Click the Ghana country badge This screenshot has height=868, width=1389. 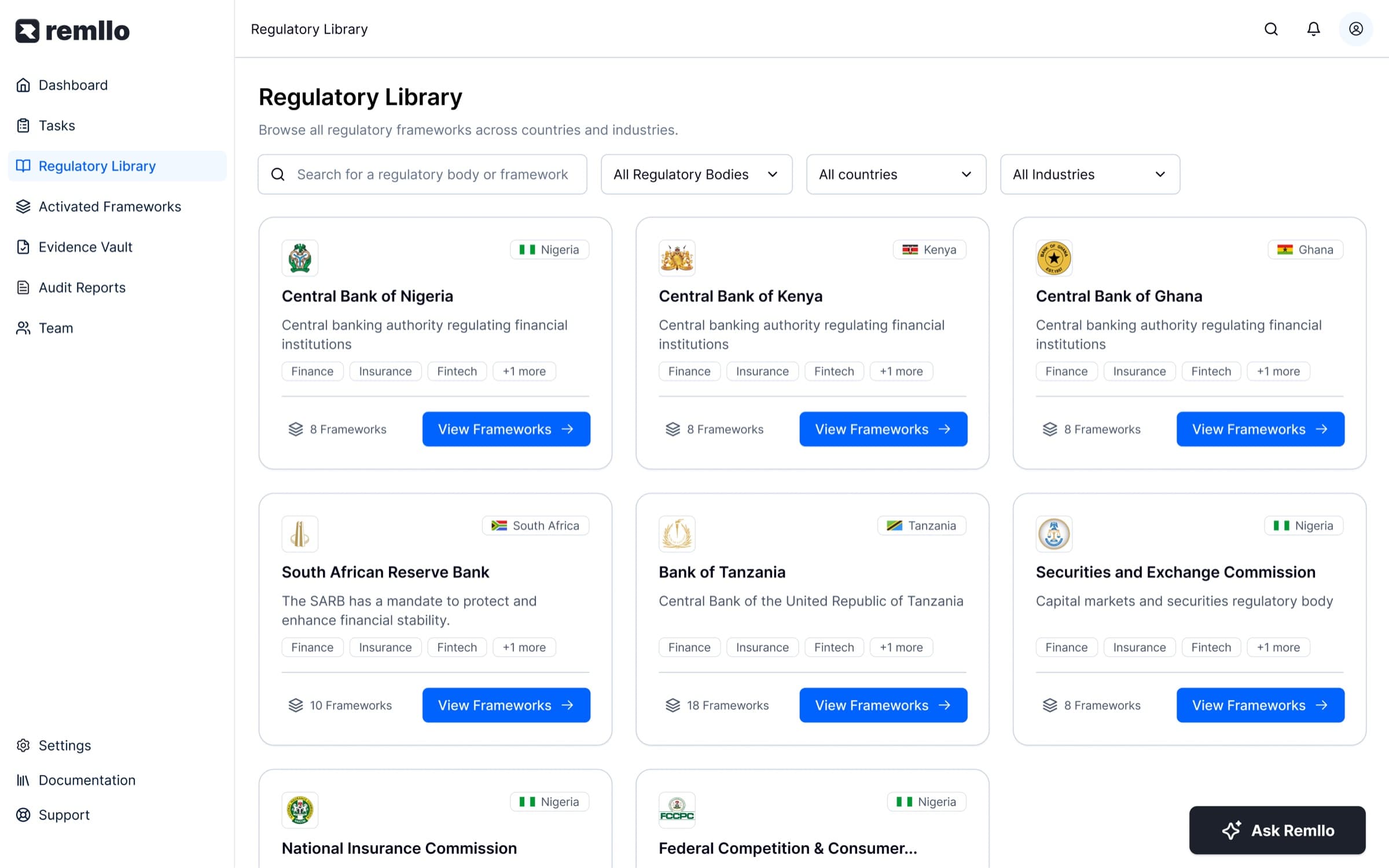click(x=1306, y=250)
